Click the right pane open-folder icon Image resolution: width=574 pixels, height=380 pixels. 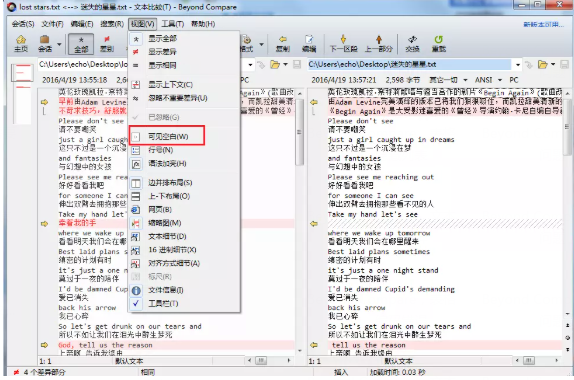click(x=542, y=65)
